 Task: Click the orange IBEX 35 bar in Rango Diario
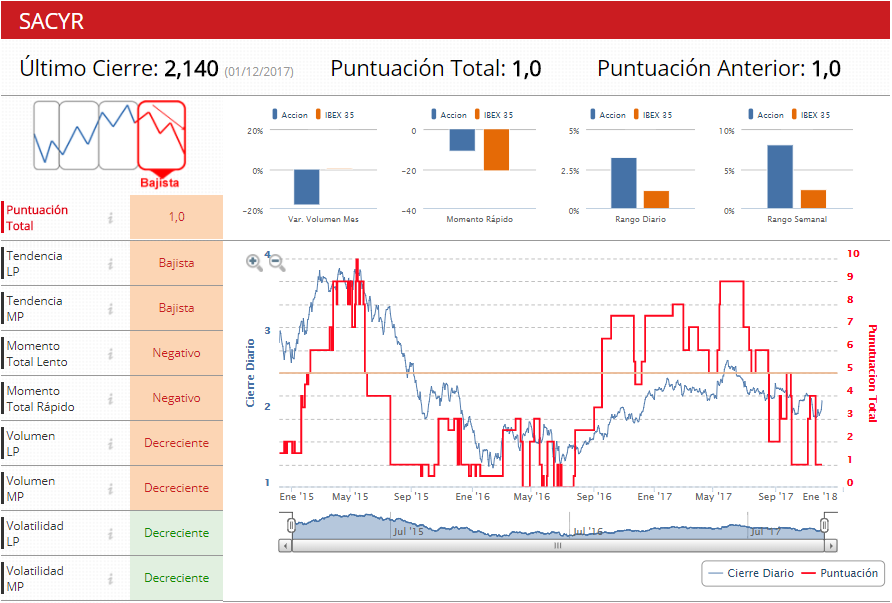(x=656, y=200)
